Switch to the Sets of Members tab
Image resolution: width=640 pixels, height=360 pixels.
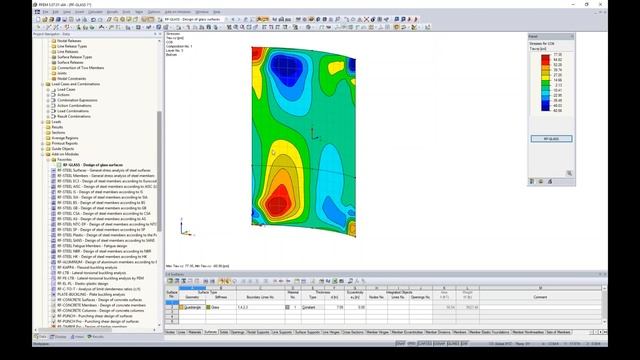(558, 332)
